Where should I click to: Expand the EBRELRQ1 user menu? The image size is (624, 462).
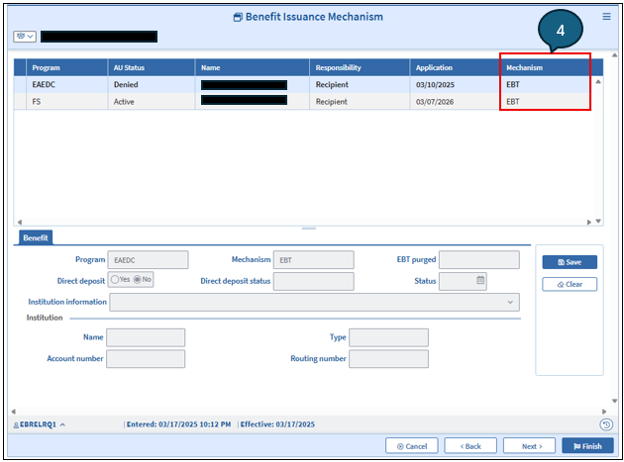[x=39, y=425]
